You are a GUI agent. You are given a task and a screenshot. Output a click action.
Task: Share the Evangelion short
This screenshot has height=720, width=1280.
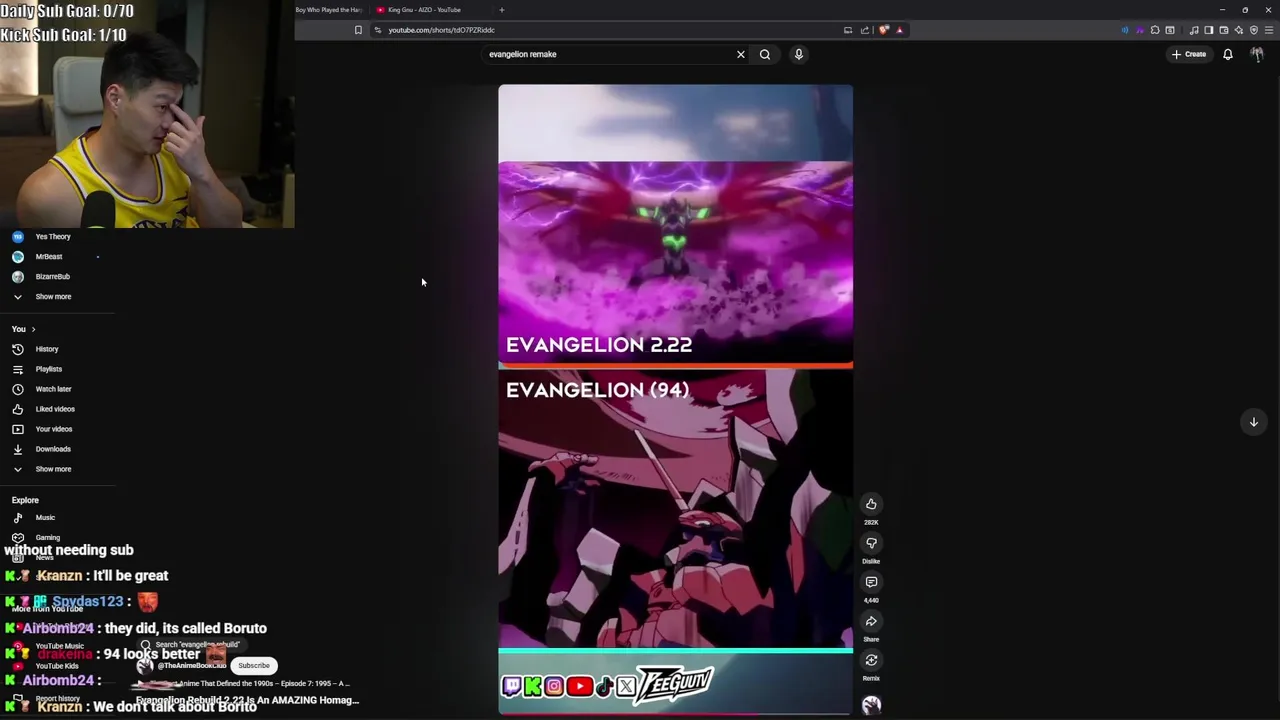tap(871, 621)
